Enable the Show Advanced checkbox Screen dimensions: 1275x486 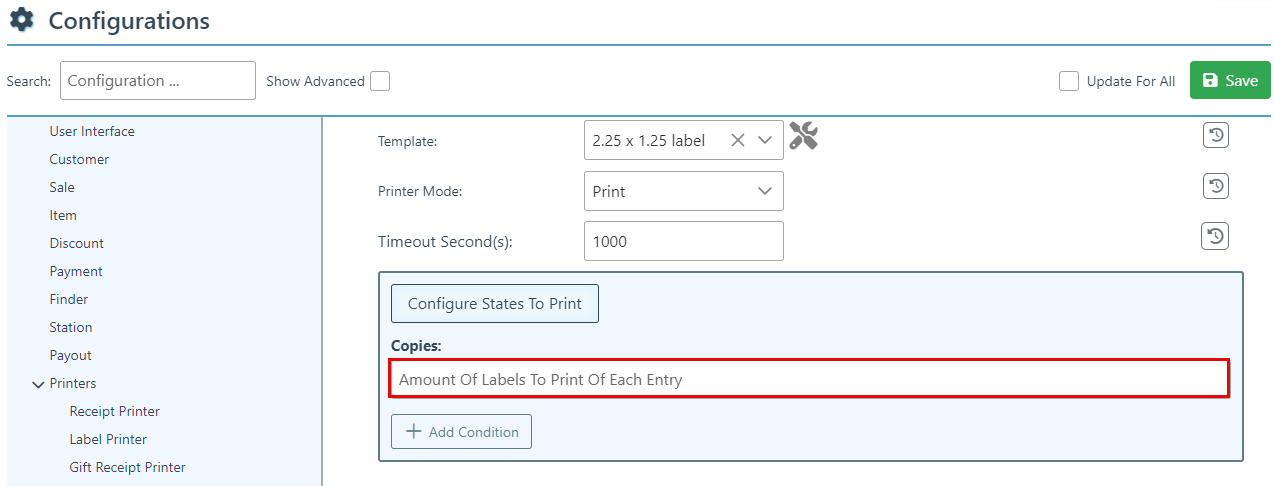coord(380,81)
